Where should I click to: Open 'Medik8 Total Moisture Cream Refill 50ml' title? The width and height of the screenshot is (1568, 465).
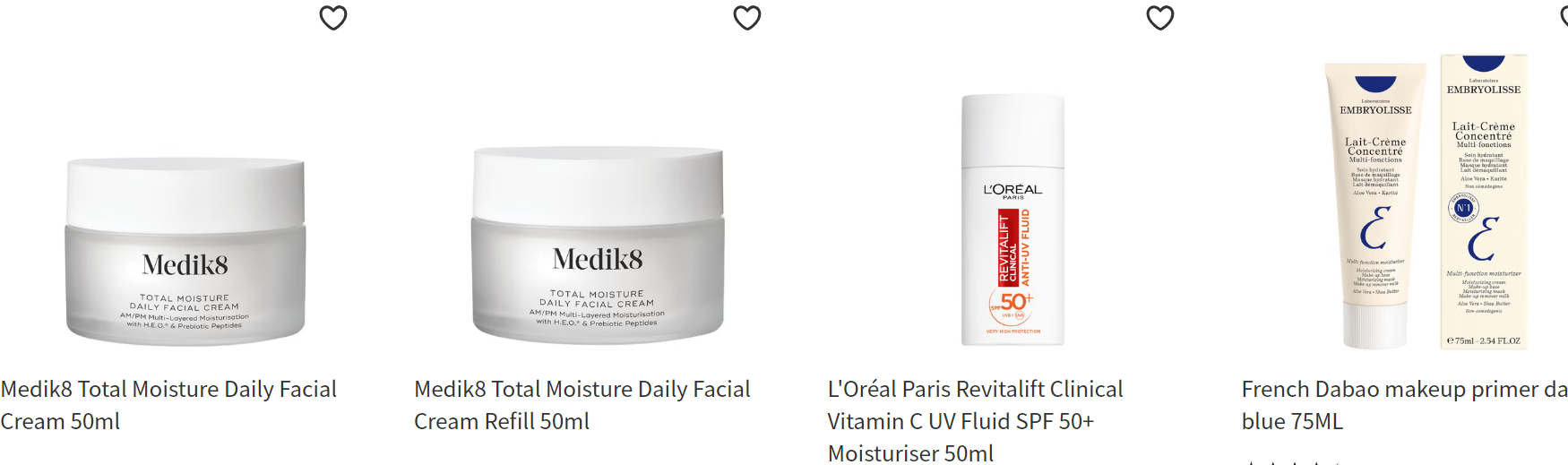pos(582,405)
